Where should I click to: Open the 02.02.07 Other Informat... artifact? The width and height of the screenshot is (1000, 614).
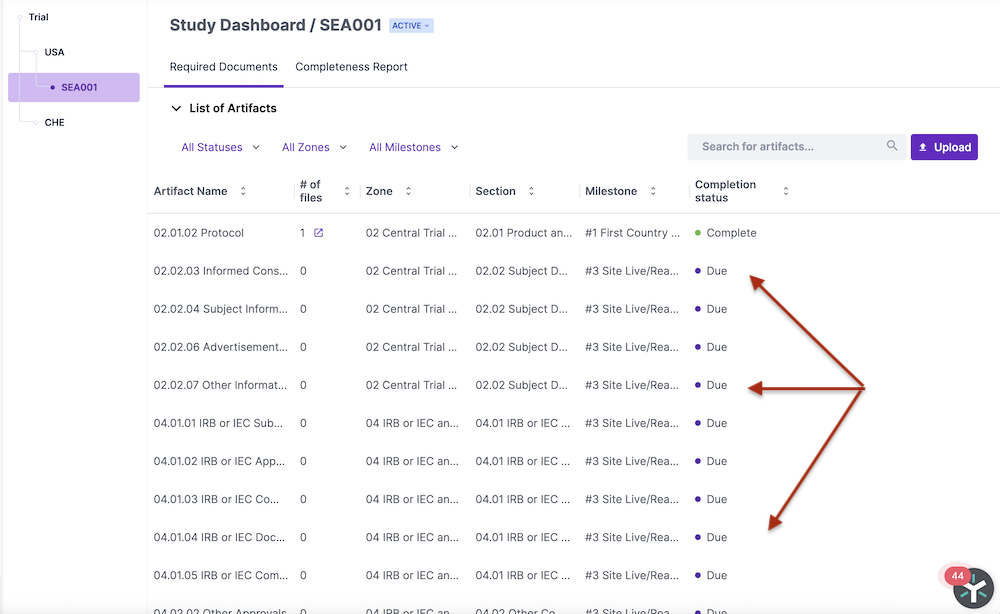[220, 385]
